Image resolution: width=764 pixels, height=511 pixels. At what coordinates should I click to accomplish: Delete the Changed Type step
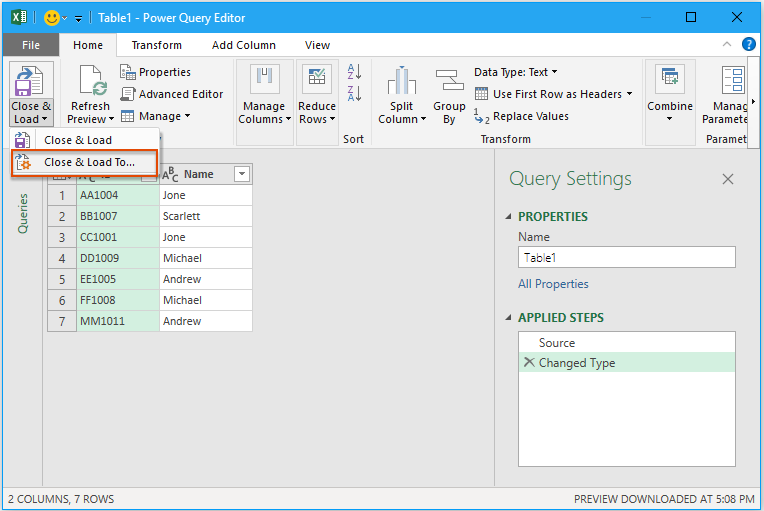point(528,363)
